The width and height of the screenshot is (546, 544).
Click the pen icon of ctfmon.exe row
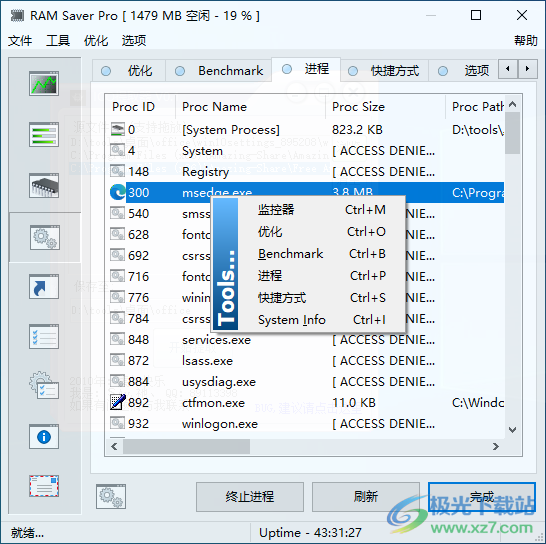[x=117, y=402]
